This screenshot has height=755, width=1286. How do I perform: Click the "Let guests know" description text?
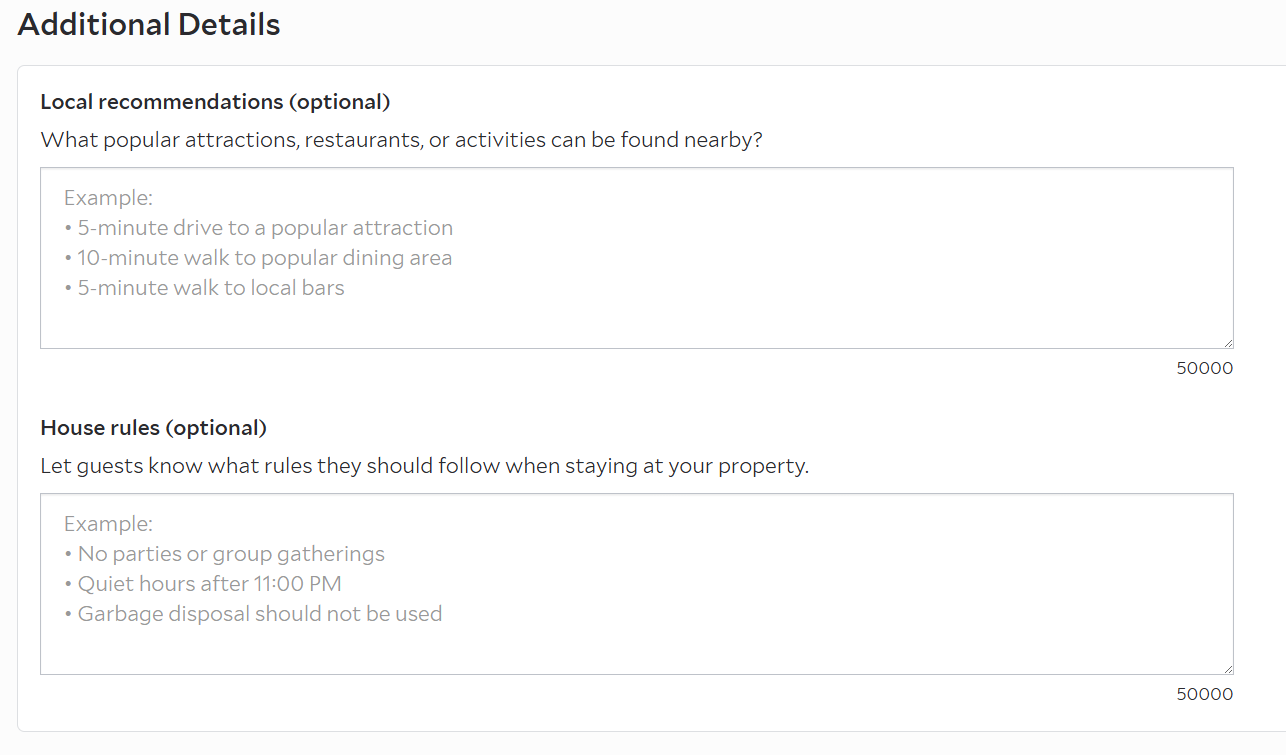(x=424, y=466)
